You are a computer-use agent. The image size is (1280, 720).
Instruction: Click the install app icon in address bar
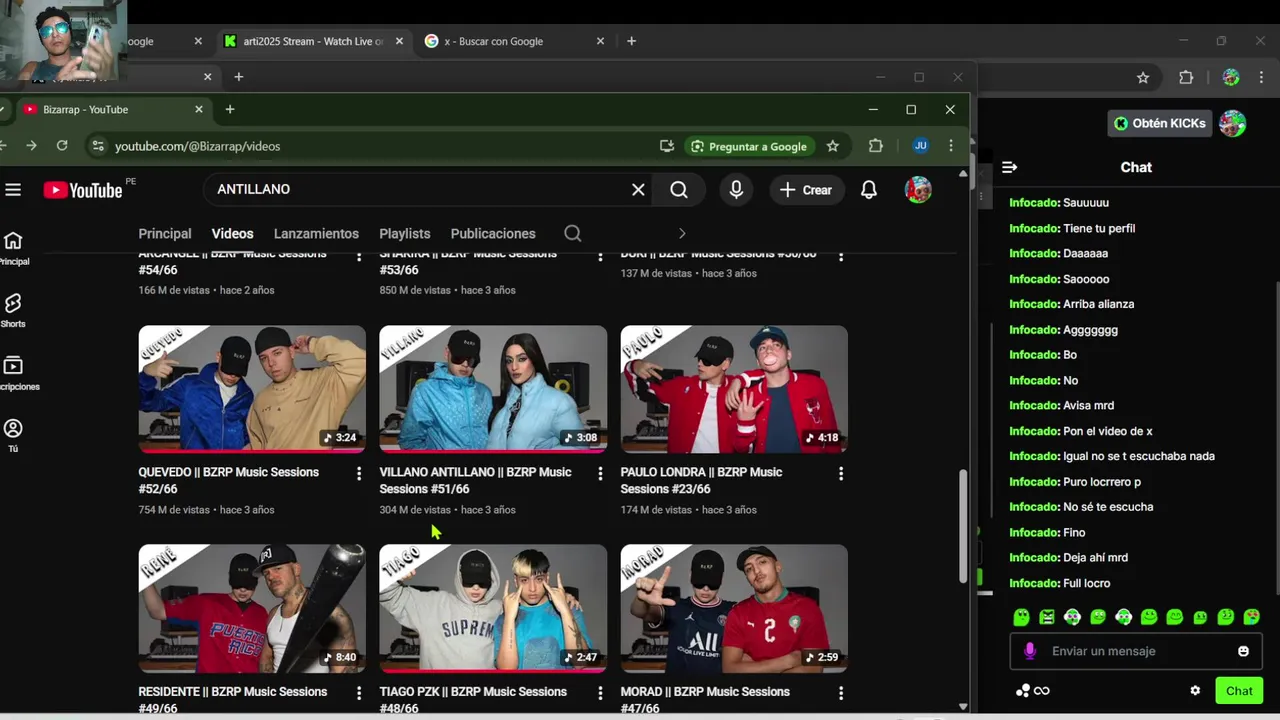pyautogui.click(x=667, y=146)
